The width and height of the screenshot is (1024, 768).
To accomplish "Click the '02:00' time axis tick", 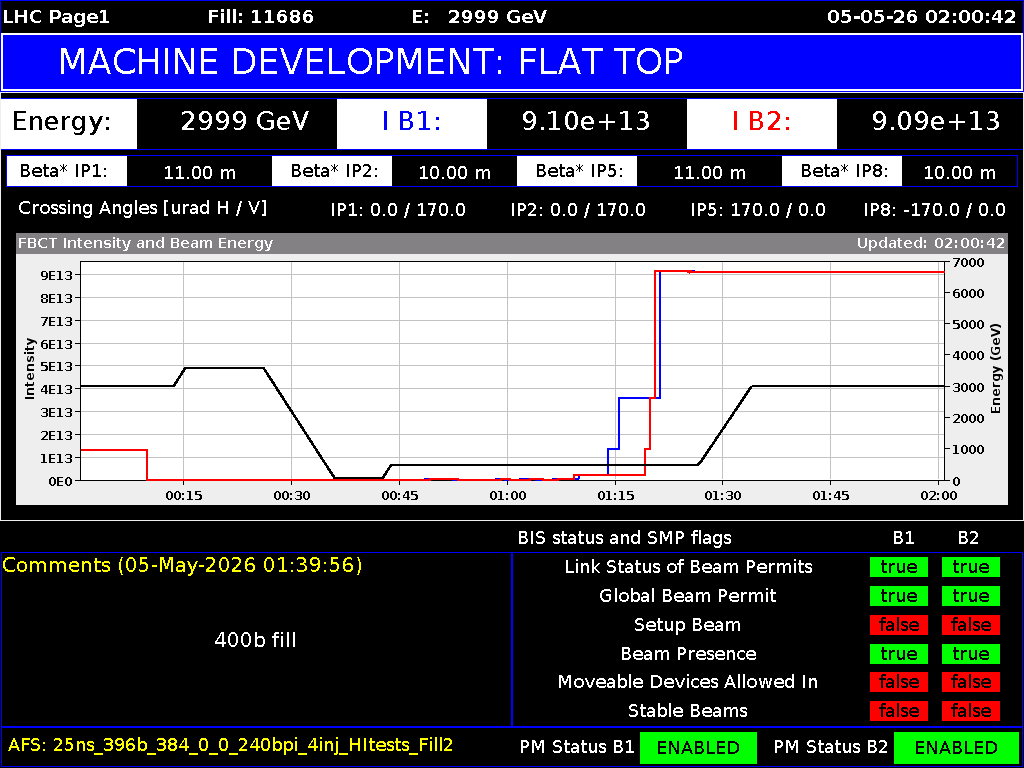I will 938,496.
